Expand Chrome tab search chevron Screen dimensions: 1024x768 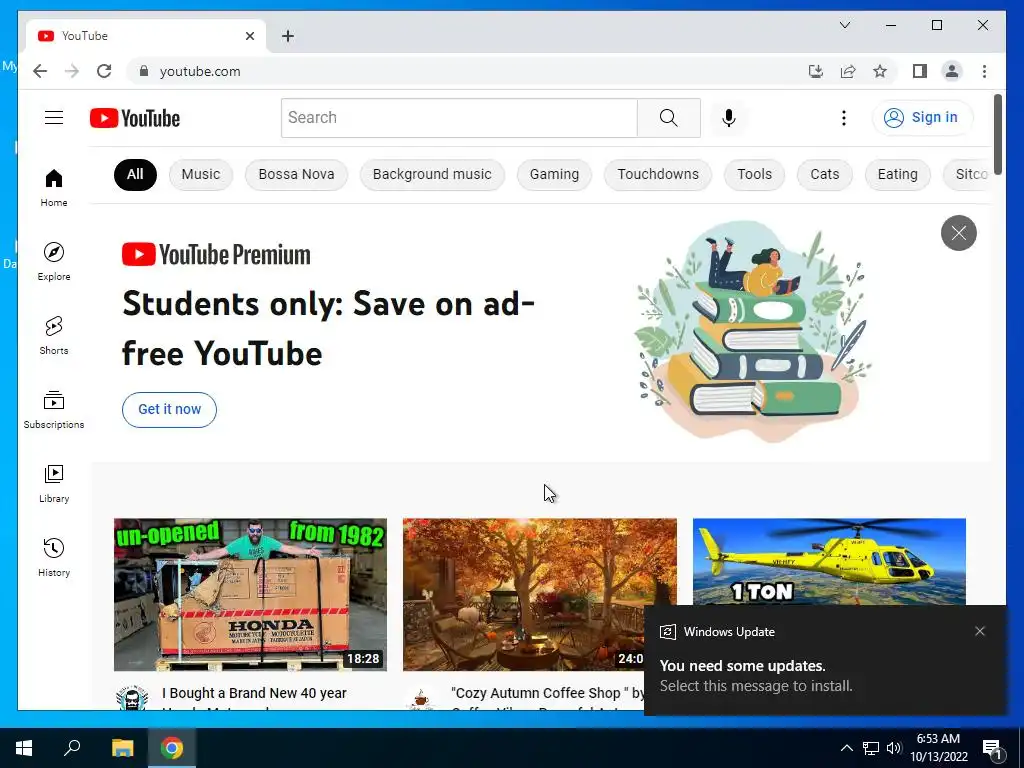click(844, 25)
